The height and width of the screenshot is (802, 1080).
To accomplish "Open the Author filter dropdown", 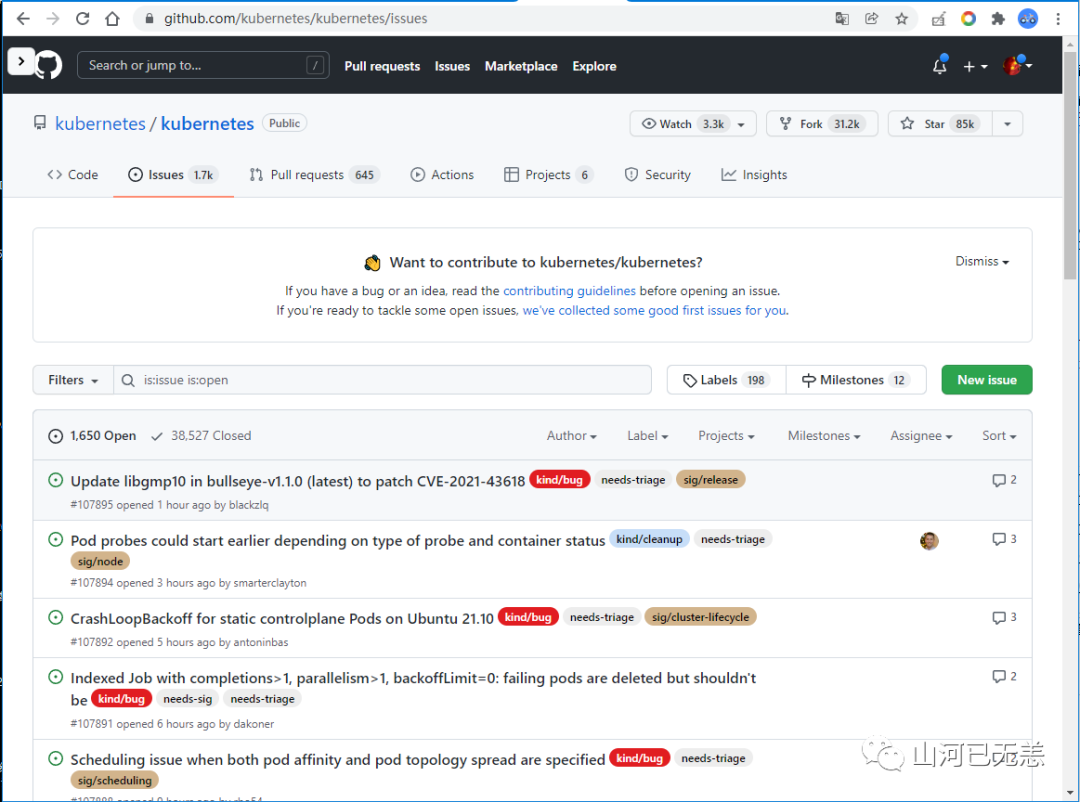I will coord(572,435).
